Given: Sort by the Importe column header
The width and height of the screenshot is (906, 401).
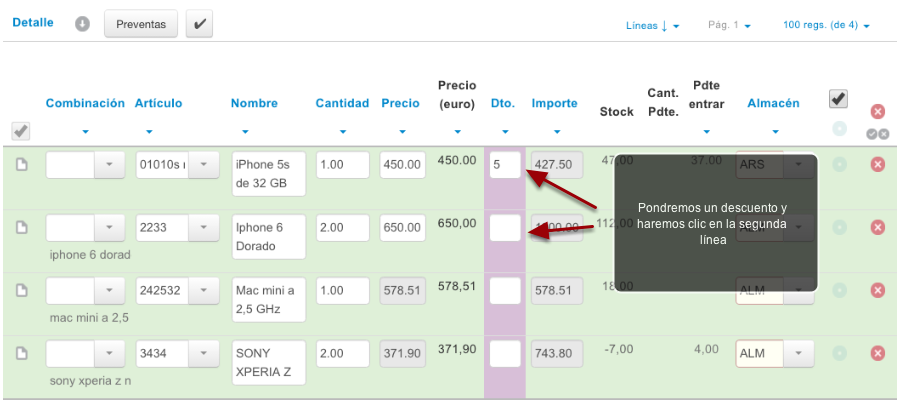Looking at the screenshot, I should tap(555, 103).
